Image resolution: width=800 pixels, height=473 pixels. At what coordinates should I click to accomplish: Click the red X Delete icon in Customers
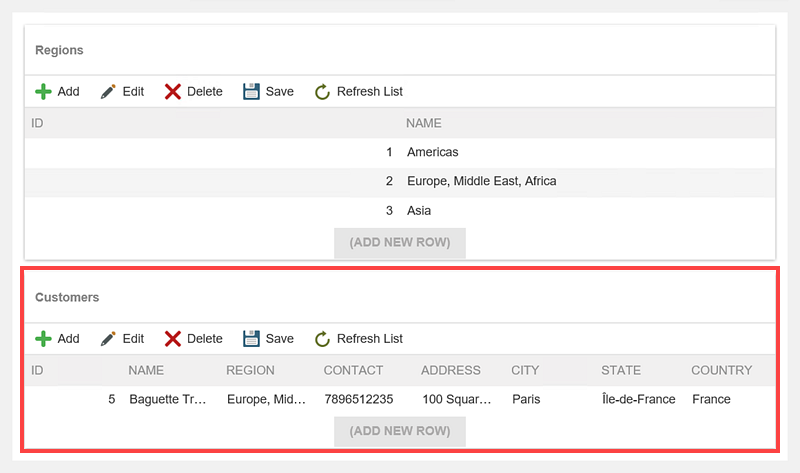(x=173, y=339)
